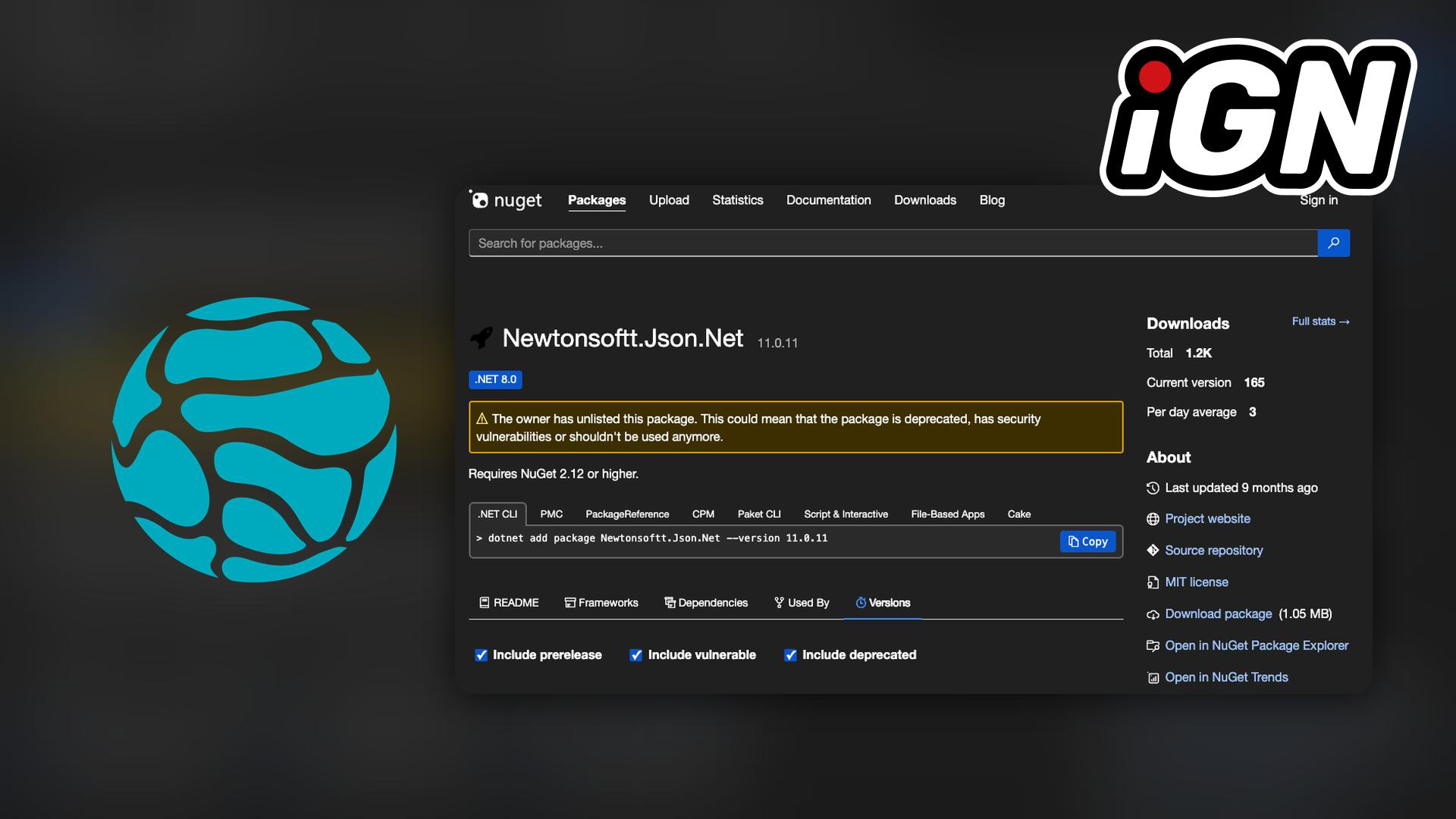Select the Cake tab

click(x=1019, y=514)
